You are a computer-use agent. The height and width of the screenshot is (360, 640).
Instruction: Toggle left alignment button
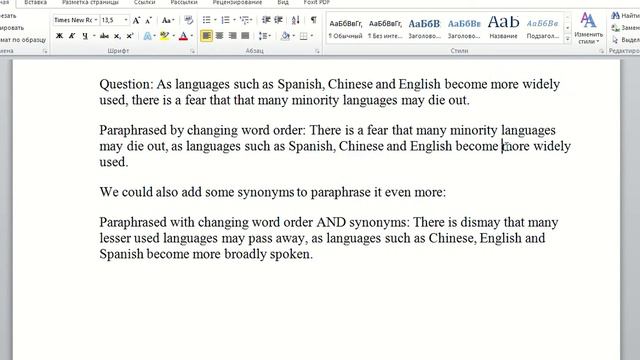pos(206,36)
